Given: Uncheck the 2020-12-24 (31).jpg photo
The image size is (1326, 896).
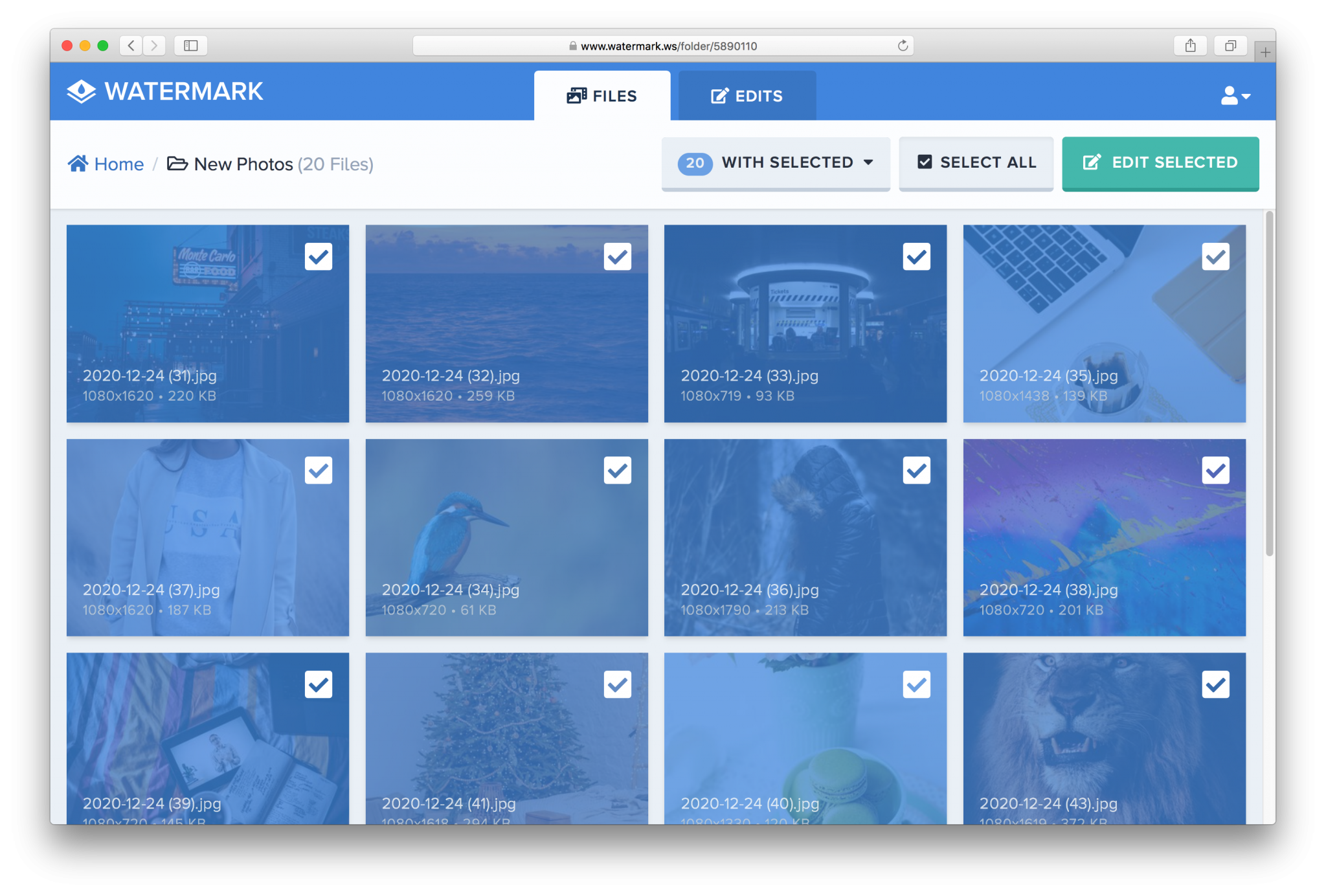Looking at the screenshot, I should [318, 256].
